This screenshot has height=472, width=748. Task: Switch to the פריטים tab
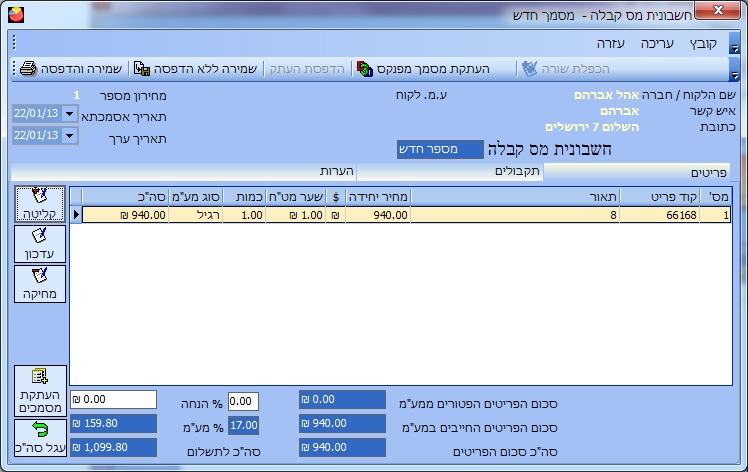pos(637,172)
